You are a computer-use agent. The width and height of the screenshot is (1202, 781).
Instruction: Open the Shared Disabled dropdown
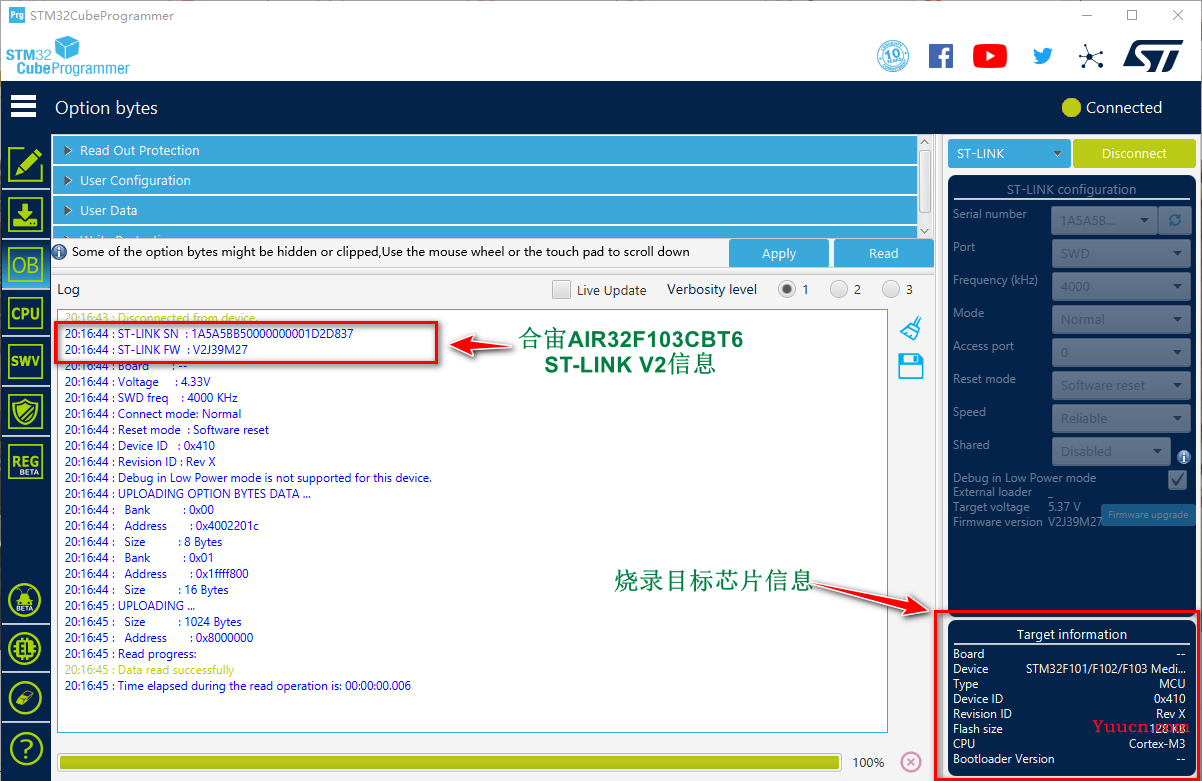[x=1111, y=451]
